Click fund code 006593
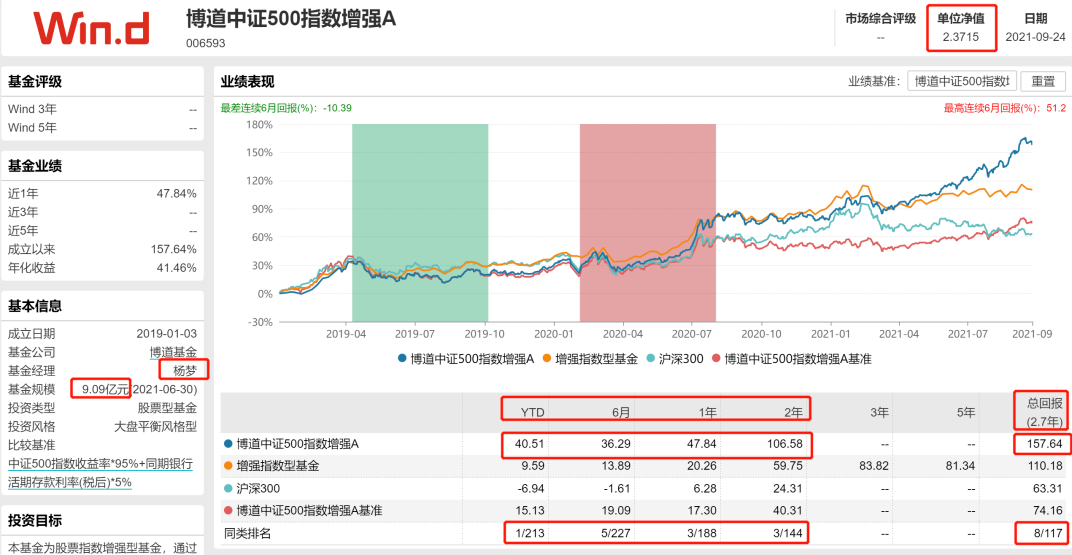Image resolution: width=1072 pixels, height=555 pixels. [205, 43]
